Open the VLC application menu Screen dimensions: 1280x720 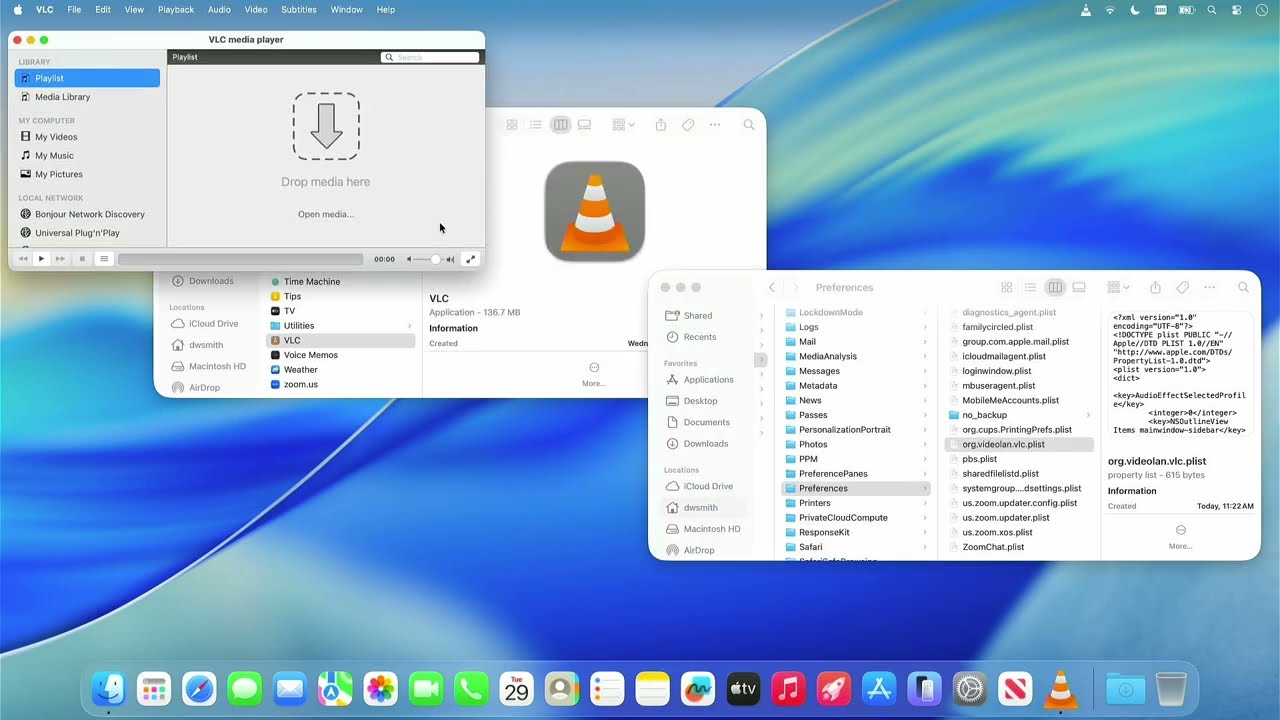(45, 9)
